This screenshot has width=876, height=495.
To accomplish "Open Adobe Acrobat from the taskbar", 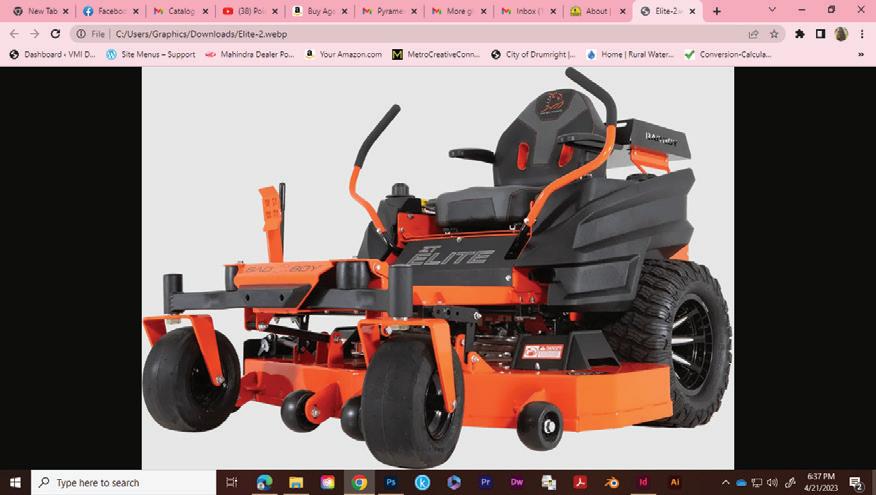I will 580,482.
